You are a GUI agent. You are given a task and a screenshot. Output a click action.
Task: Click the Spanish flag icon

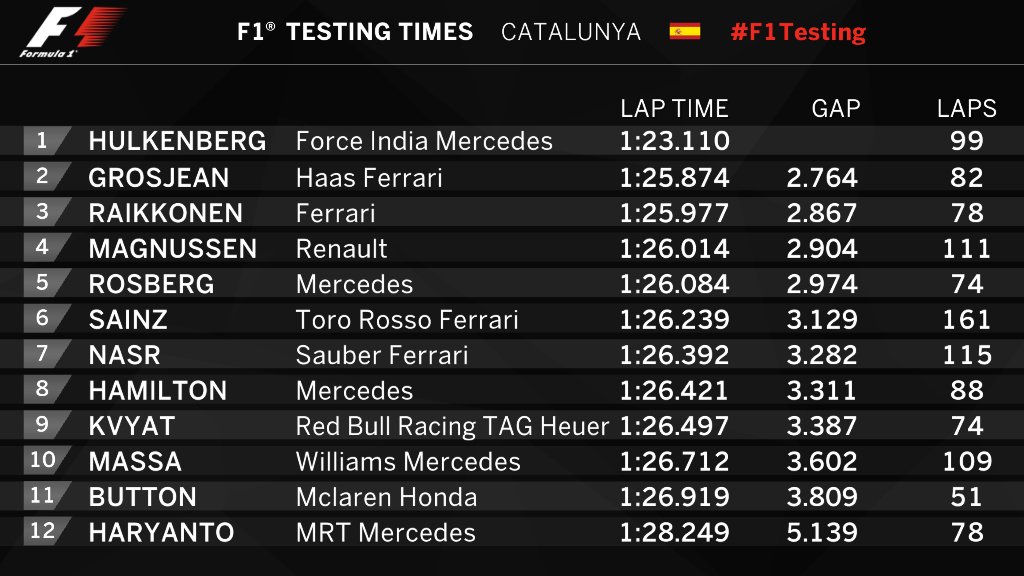coord(685,31)
